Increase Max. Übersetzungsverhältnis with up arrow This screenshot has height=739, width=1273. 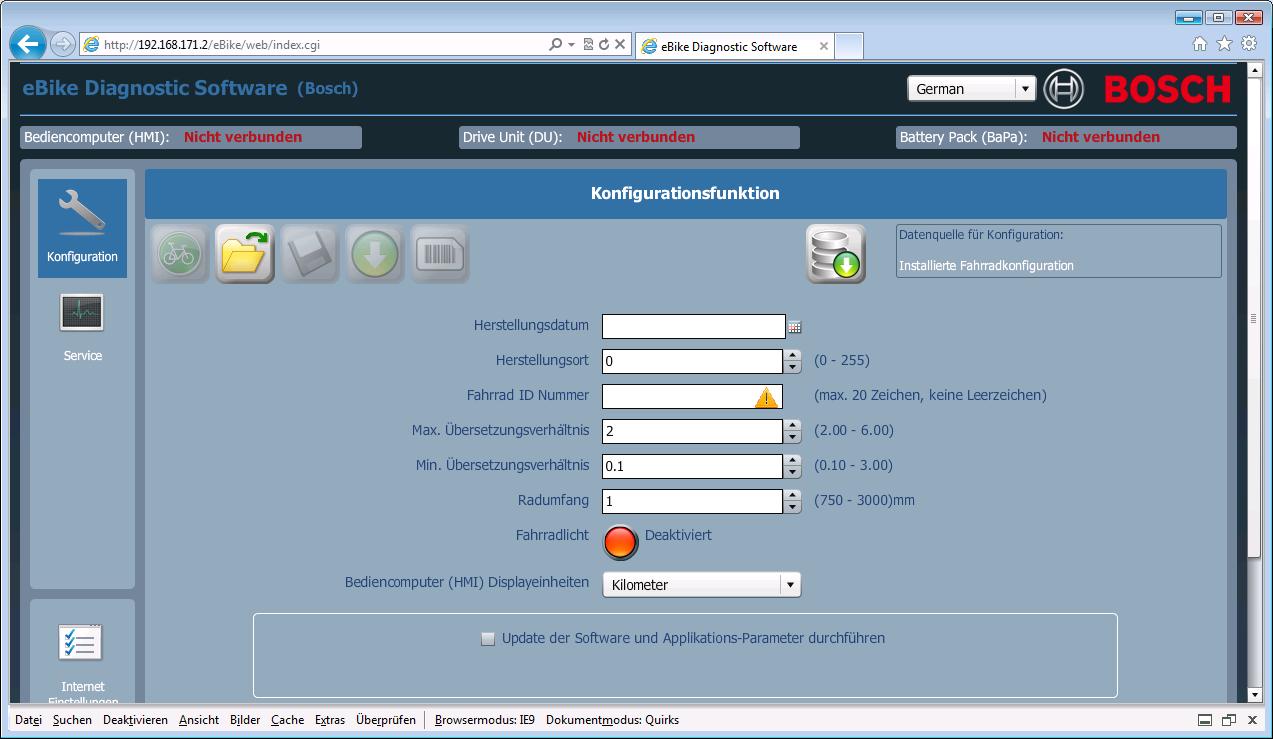[x=793, y=425]
